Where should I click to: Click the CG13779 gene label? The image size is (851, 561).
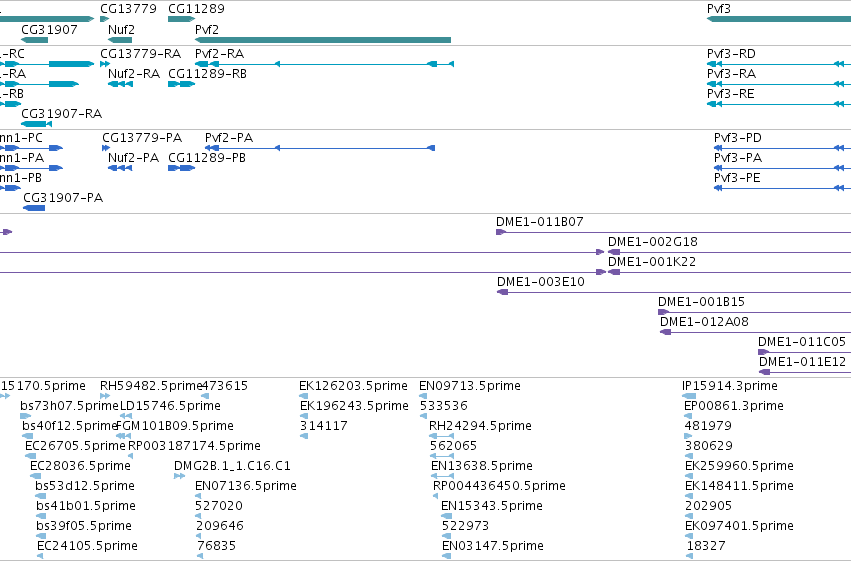tap(128, 9)
